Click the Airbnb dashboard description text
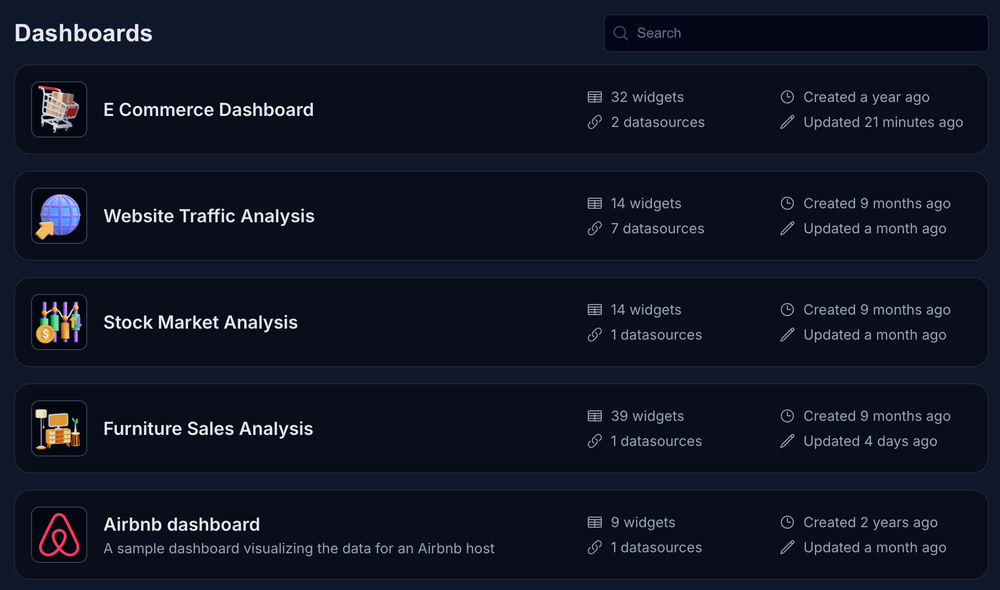 (x=299, y=548)
